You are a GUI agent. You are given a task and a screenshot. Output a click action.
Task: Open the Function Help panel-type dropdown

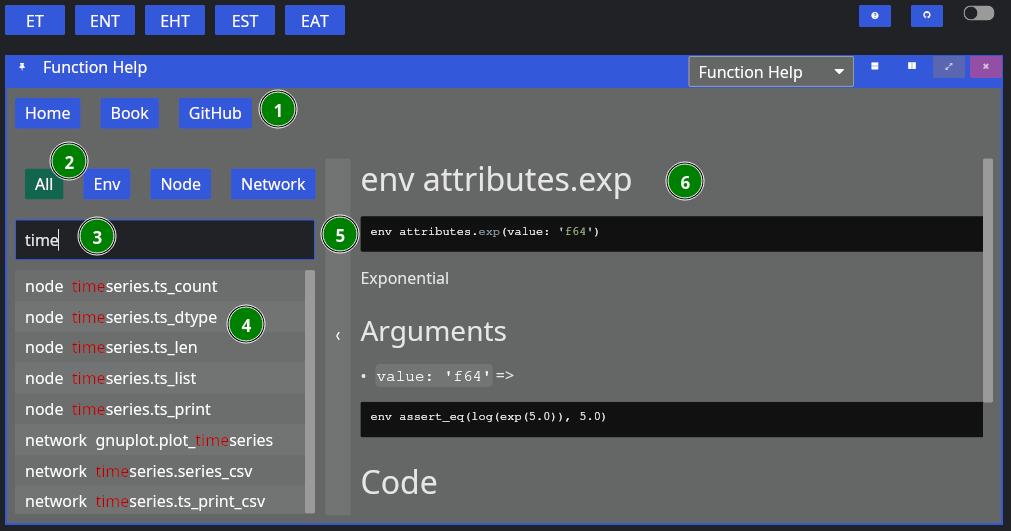[770, 72]
